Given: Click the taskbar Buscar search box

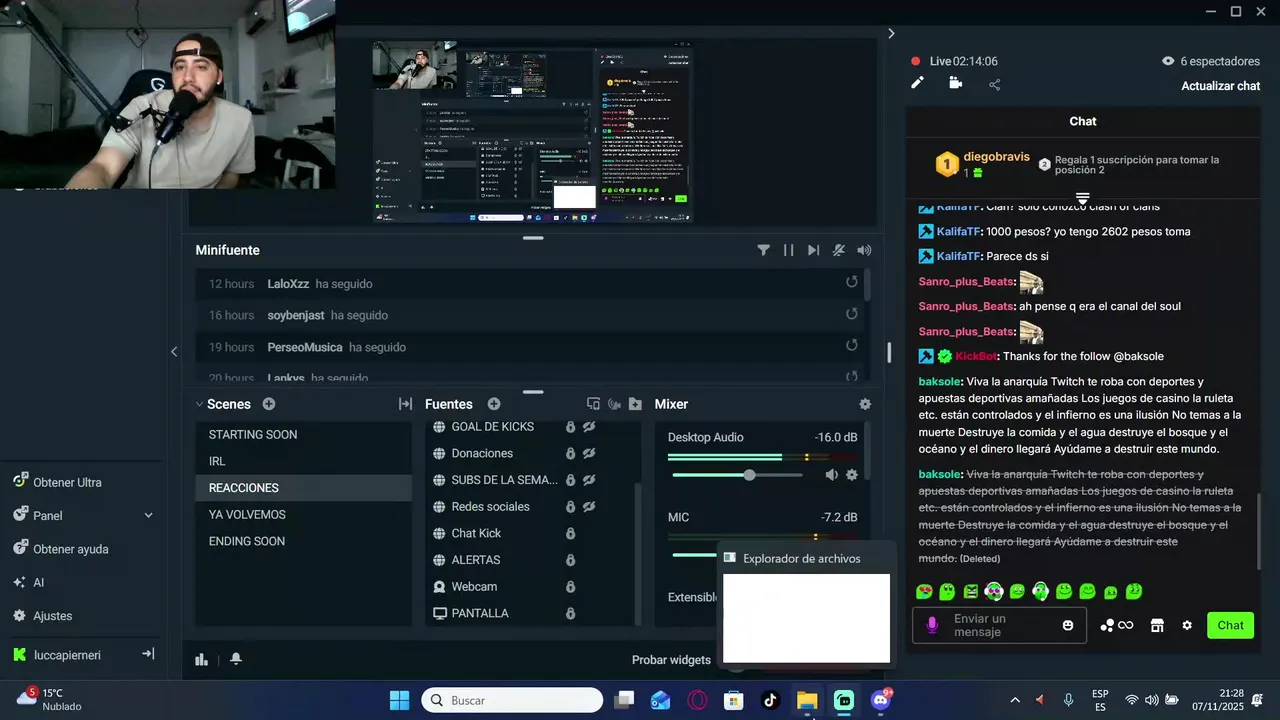Looking at the screenshot, I should point(512,700).
